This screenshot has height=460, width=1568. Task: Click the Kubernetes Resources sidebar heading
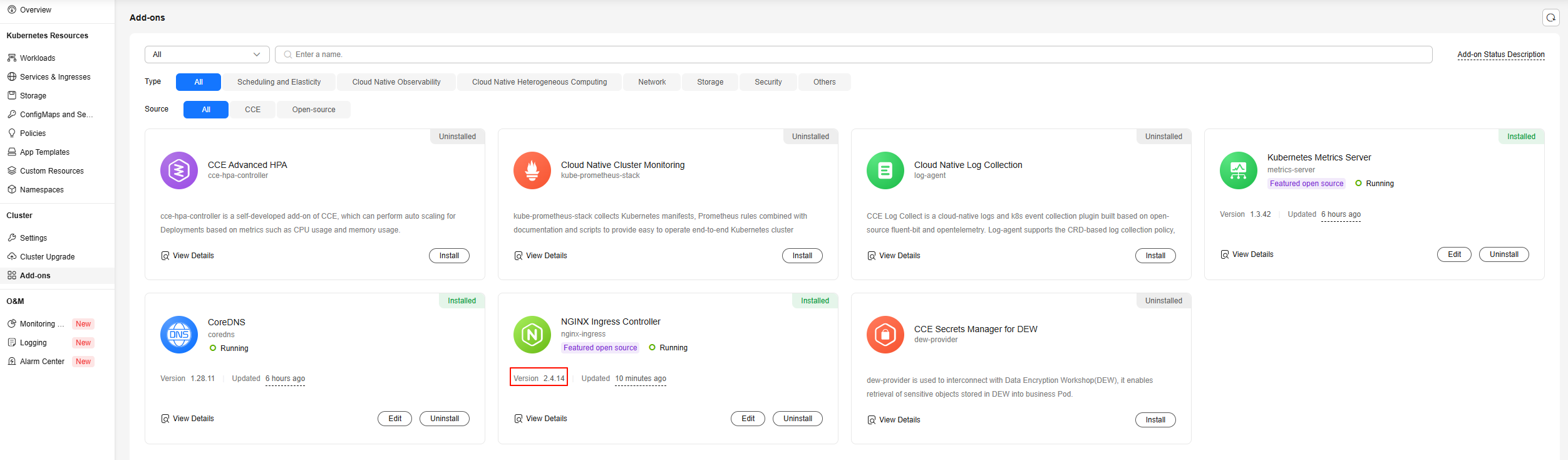pos(47,36)
